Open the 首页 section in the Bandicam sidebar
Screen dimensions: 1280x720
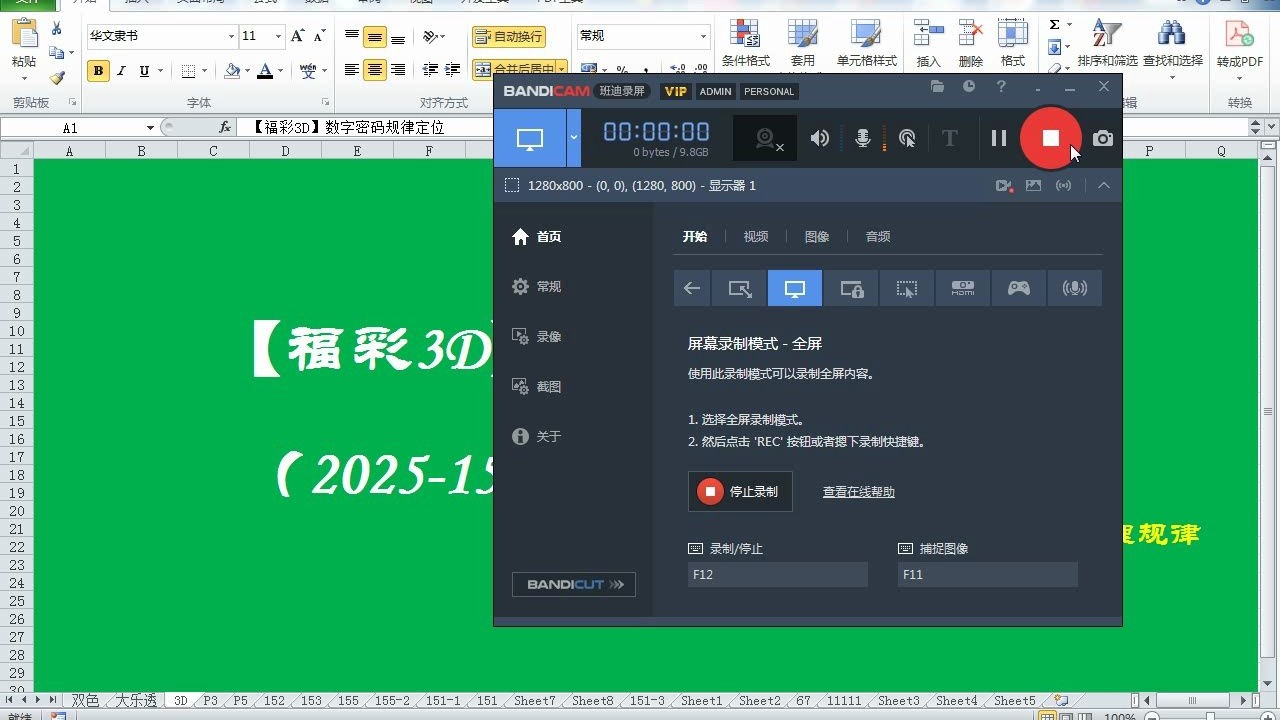[x=537, y=237]
